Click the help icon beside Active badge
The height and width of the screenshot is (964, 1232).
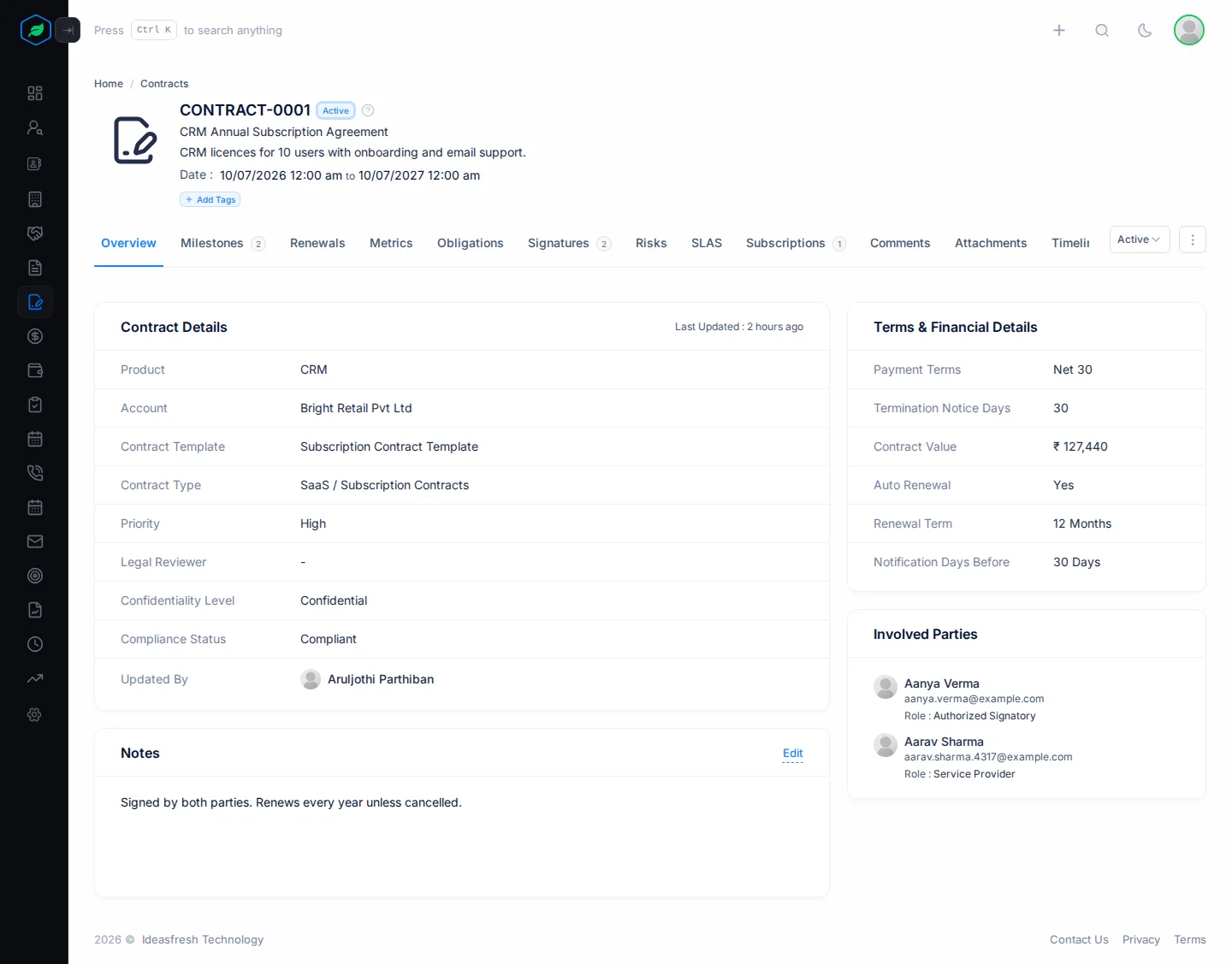tap(368, 110)
